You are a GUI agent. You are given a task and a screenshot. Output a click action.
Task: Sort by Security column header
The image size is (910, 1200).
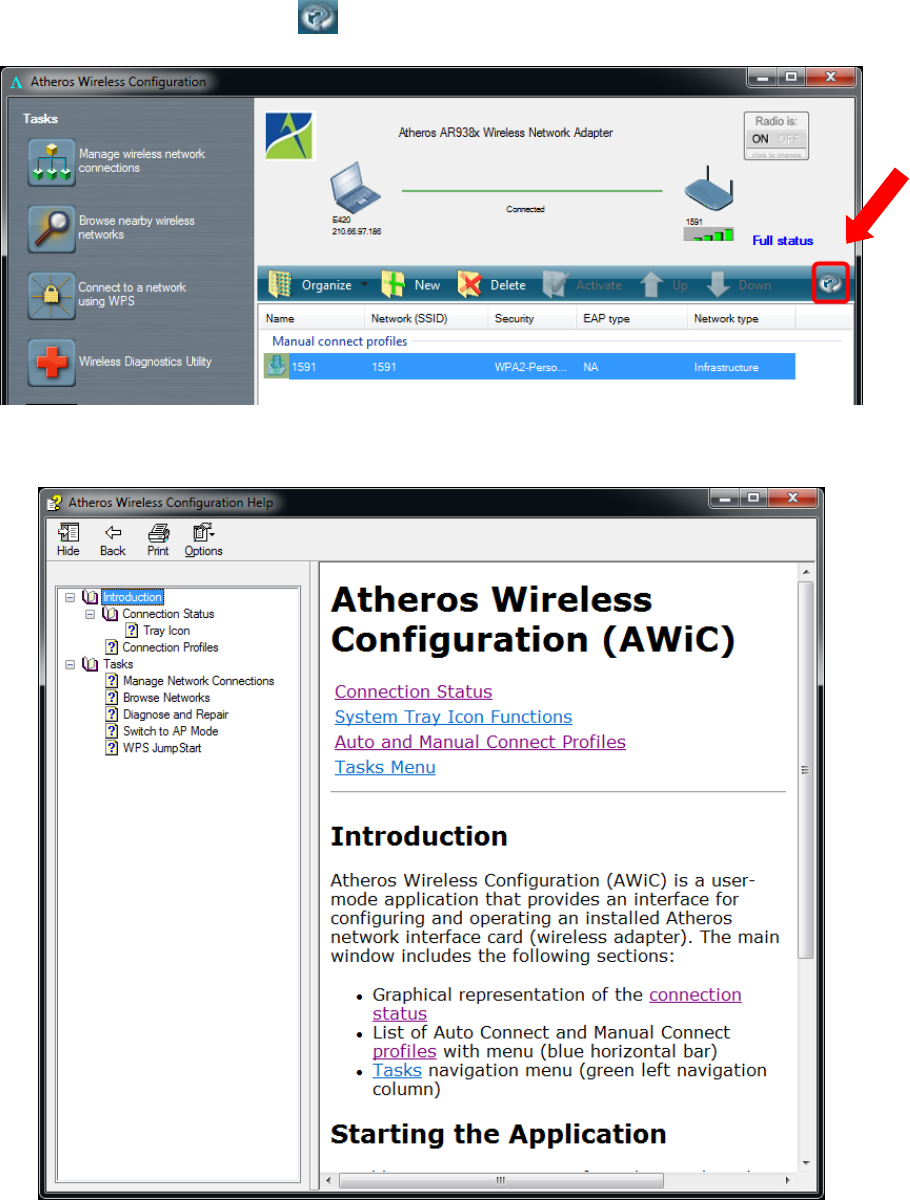(531, 319)
